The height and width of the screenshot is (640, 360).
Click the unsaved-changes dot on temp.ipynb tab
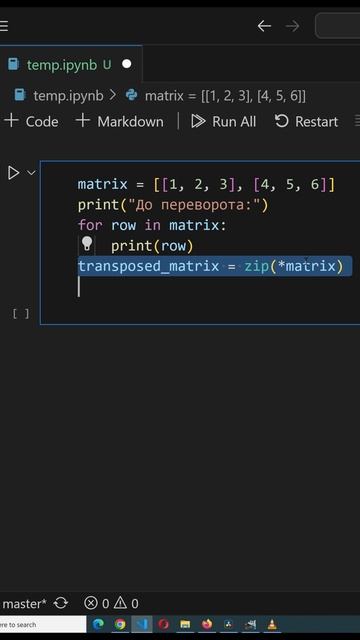127,64
